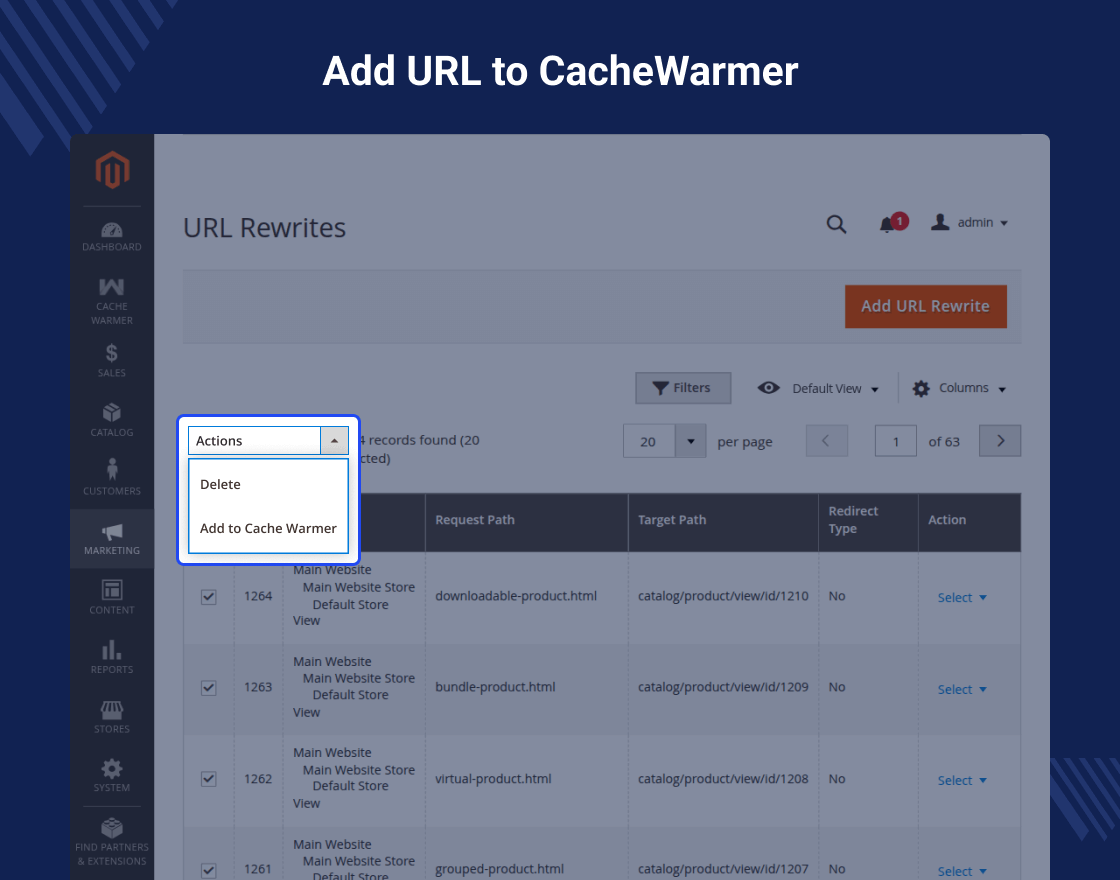Click catalog/product/view/id/1209 target path
Viewport: 1120px width, 880px height.
click(x=723, y=687)
